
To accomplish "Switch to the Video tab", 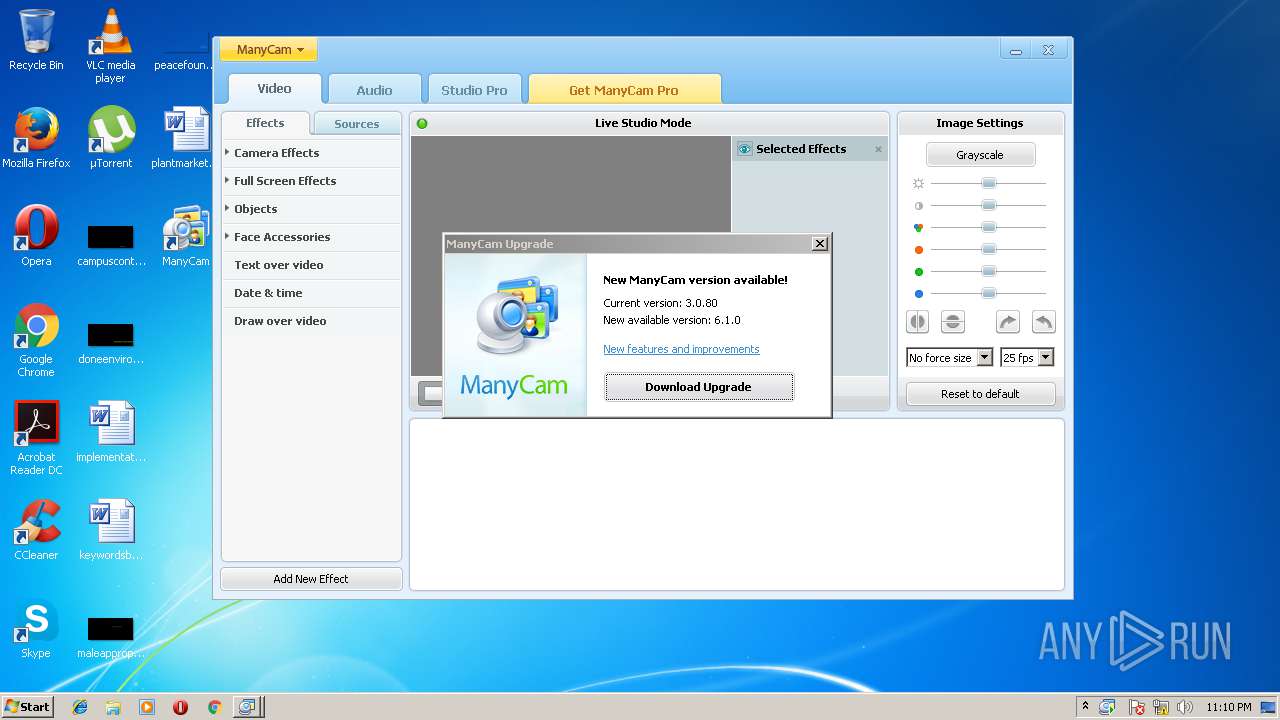I will 274,89.
